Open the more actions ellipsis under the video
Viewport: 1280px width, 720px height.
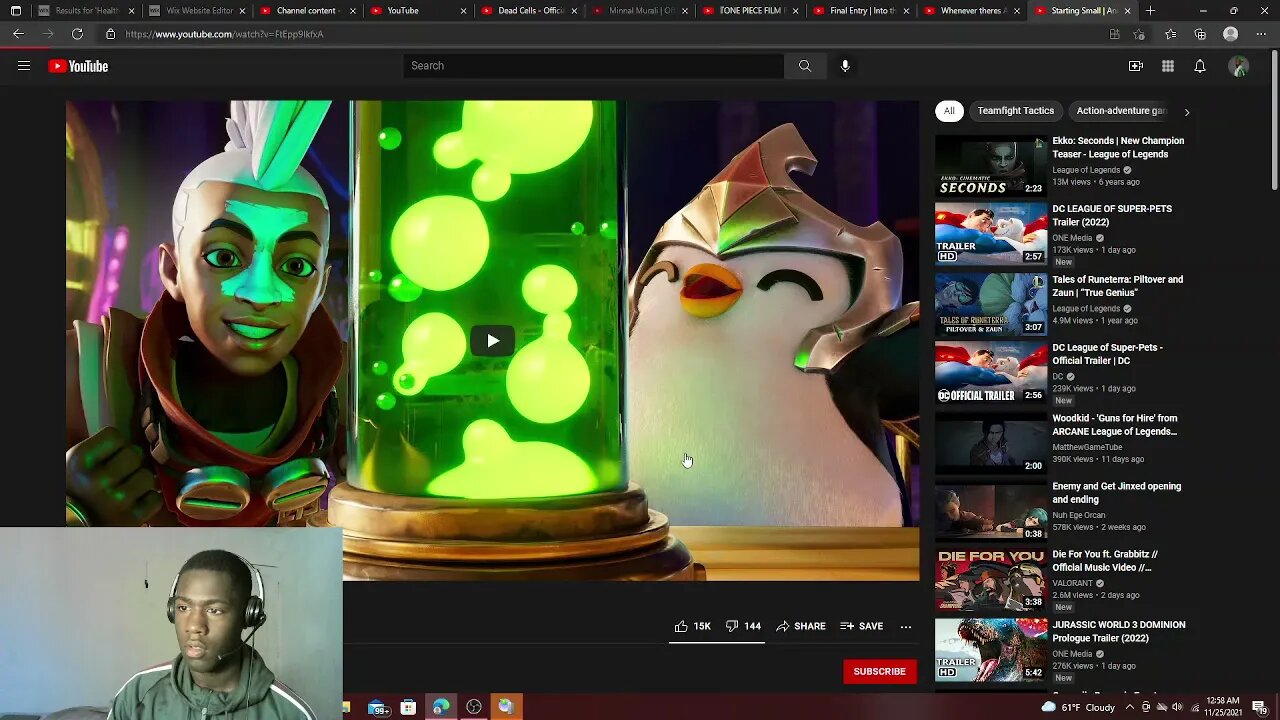point(906,627)
